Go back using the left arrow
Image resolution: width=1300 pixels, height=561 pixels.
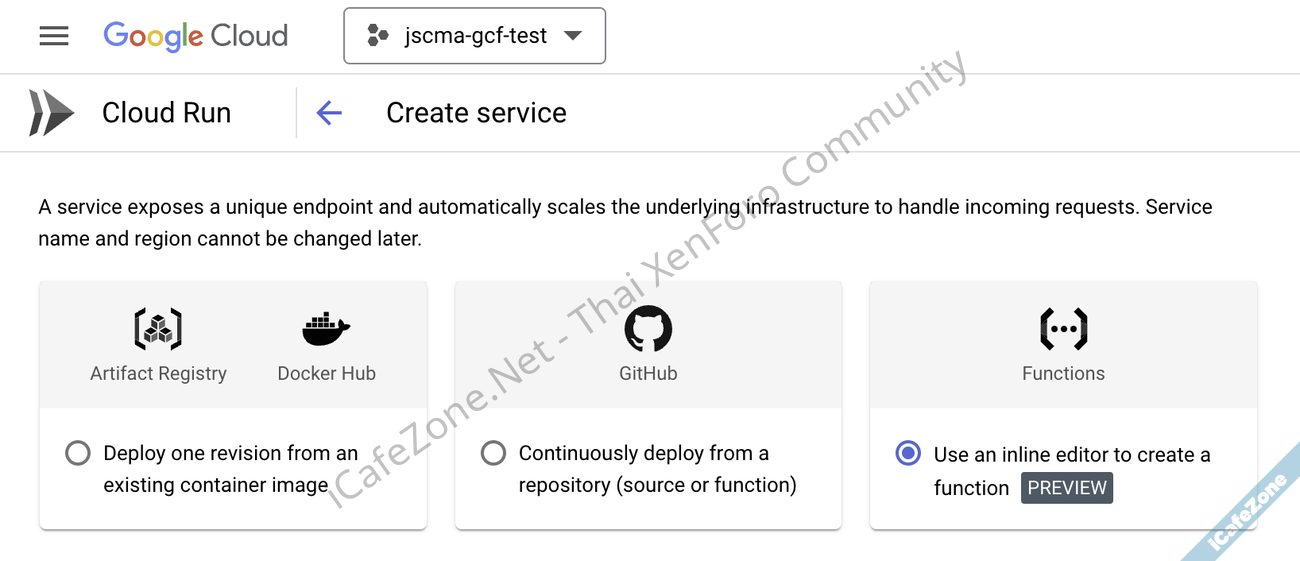click(329, 113)
